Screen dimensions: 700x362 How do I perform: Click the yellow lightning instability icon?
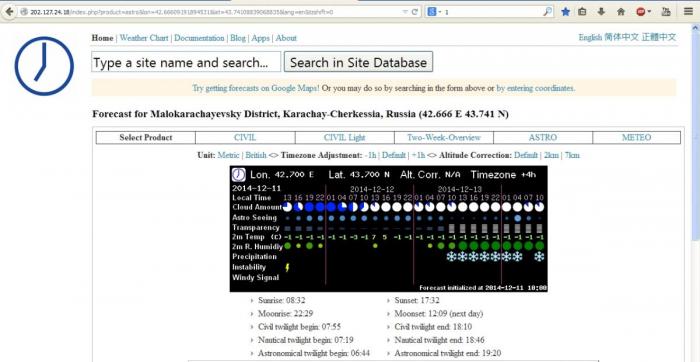pyautogui.click(x=288, y=267)
